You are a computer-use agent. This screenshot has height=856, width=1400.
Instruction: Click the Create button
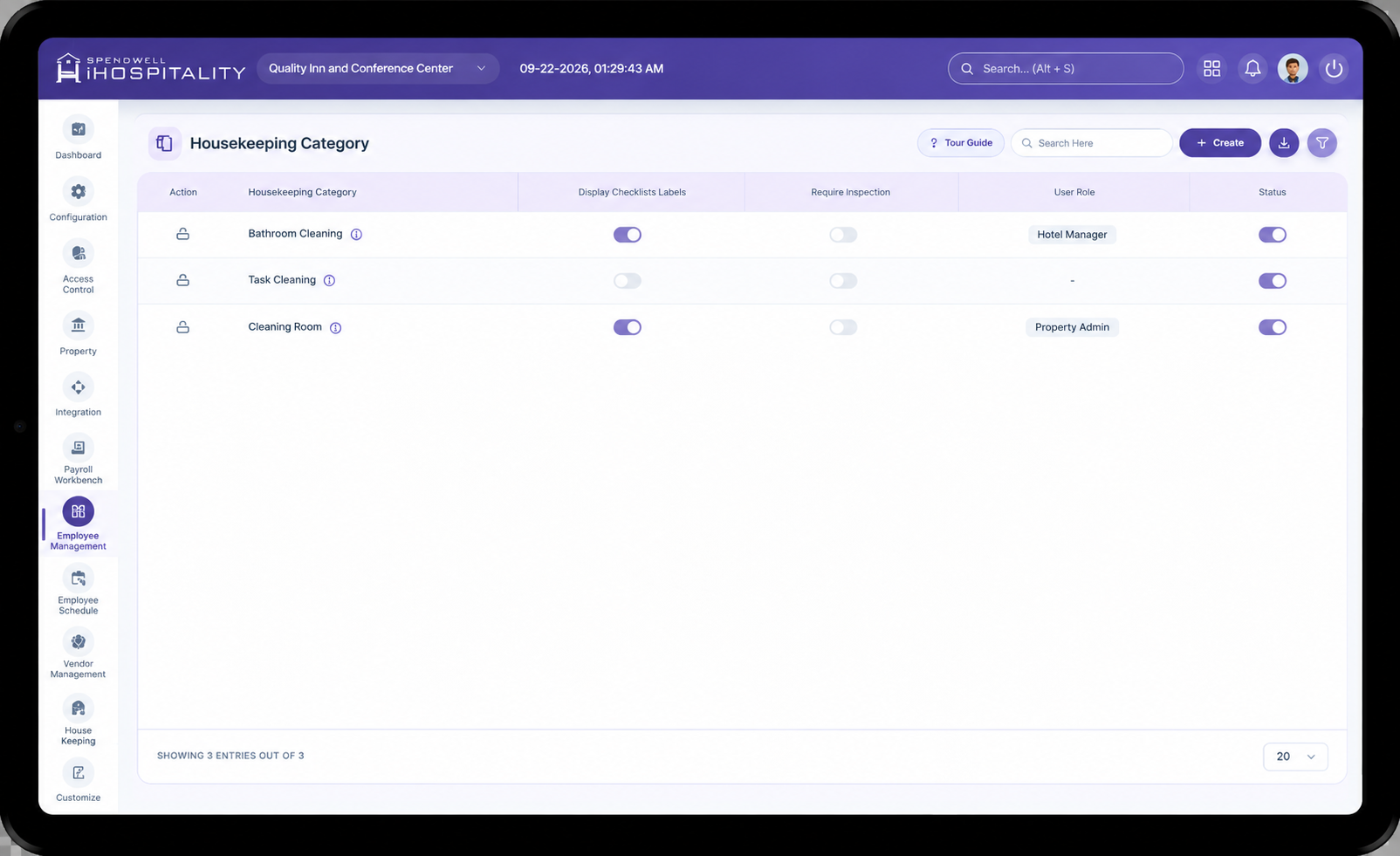point(1220,143)
